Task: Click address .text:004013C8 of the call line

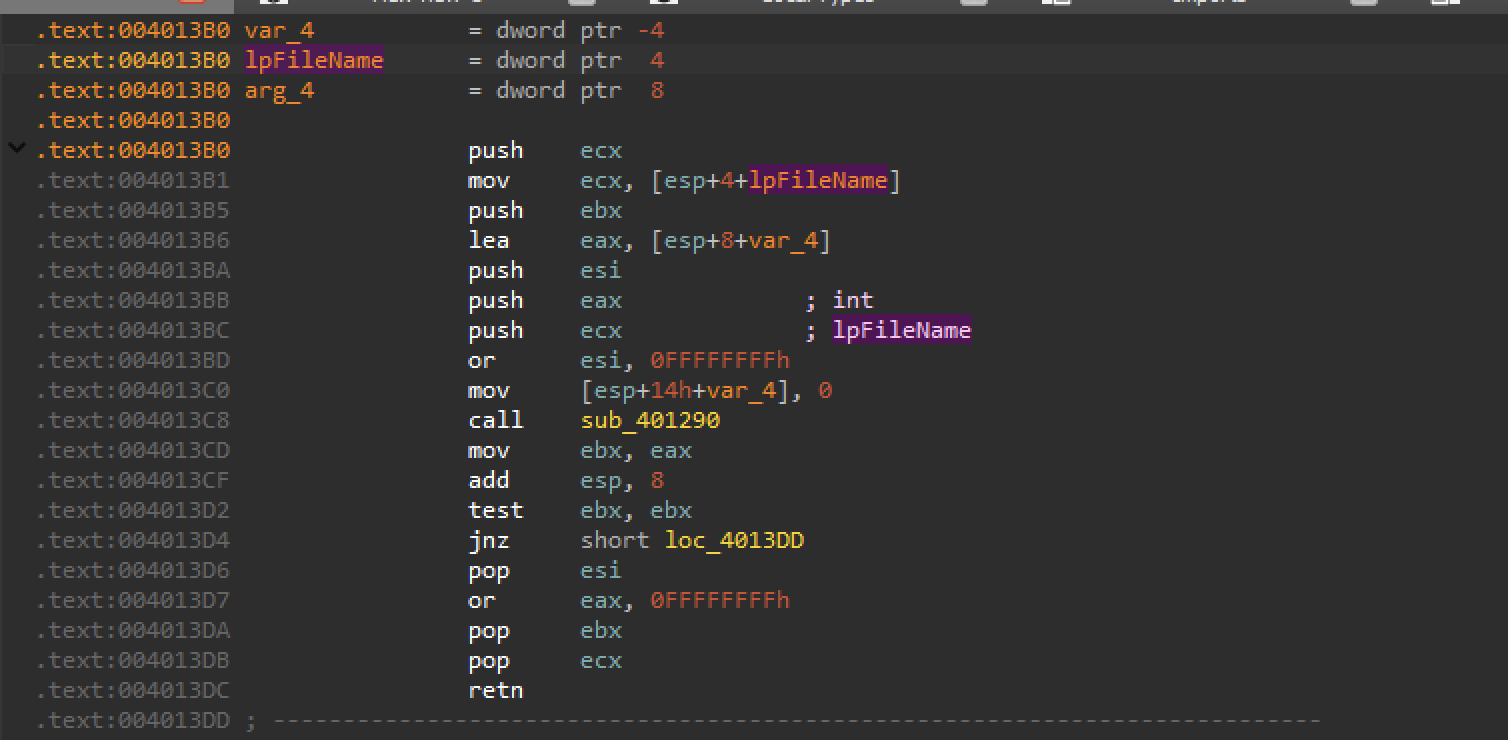Action: [x=133, y=421]
